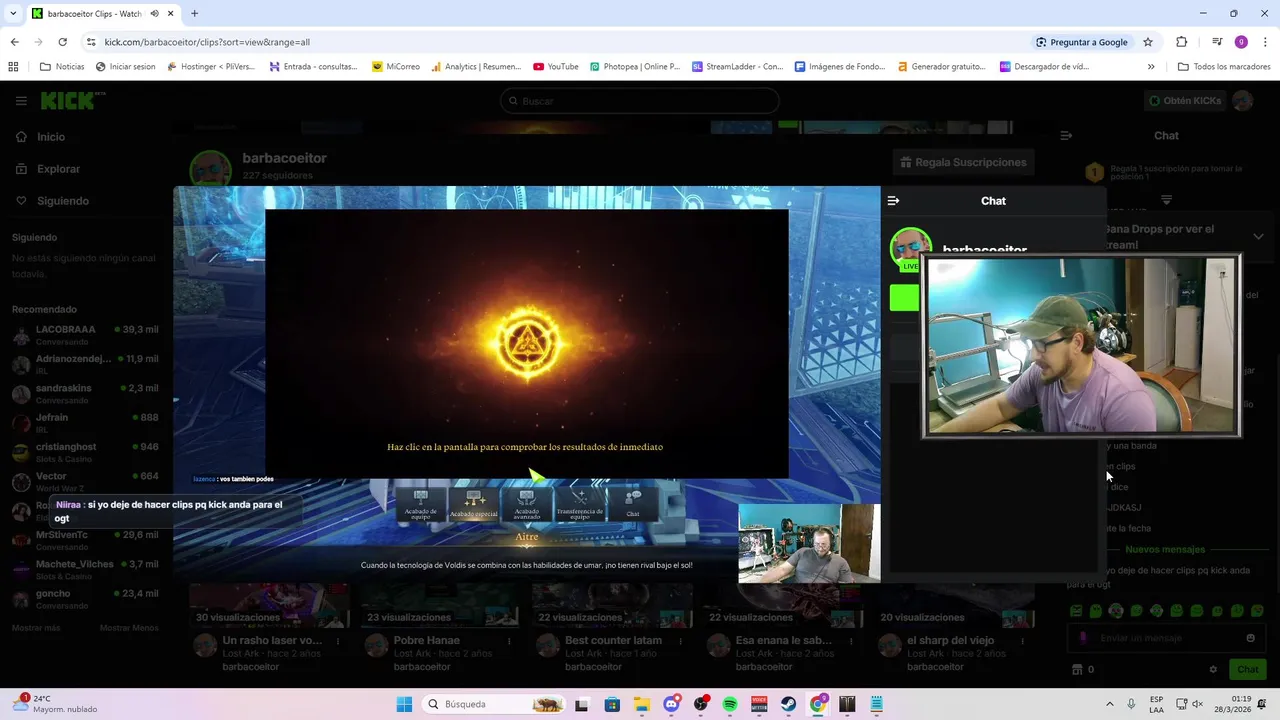This screenshot has height=720, width=1280.
Task: Mute the barbacoeitor Clips browser tab
Action: (x=155, y=14)
